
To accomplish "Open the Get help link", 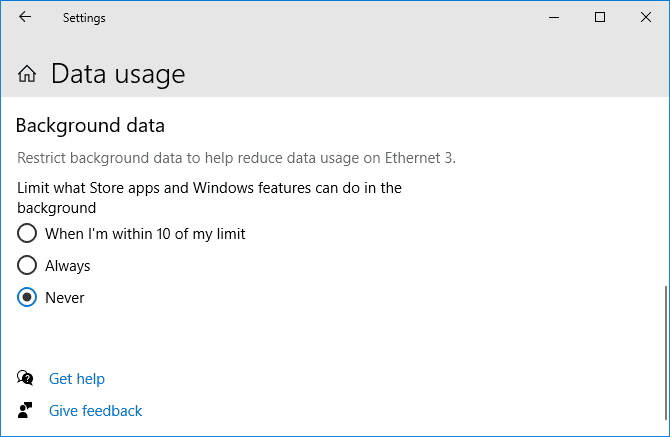I will tap(77, 379).
